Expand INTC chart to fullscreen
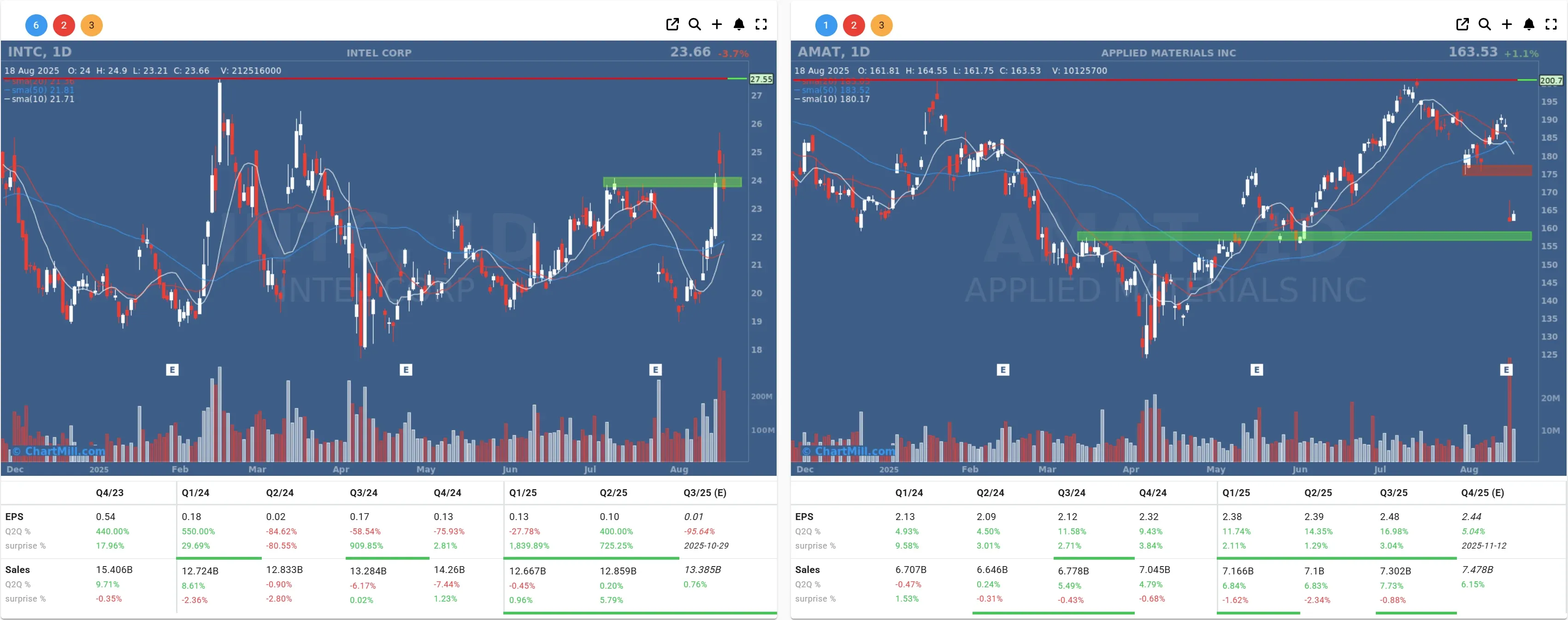The width and height of the screenshot is (1568, 620). pyautogui.click(x=761, y=24)
